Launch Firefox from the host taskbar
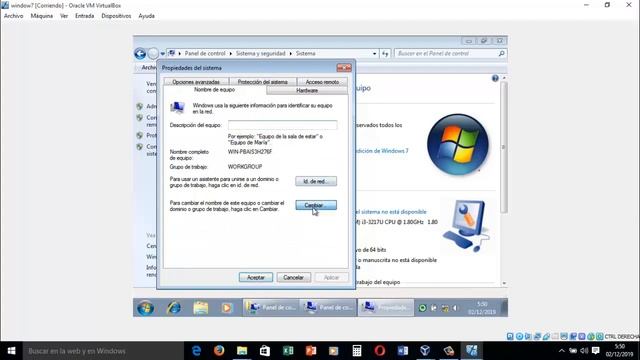Screen dimensions: 640x360 tap(219, 351)
